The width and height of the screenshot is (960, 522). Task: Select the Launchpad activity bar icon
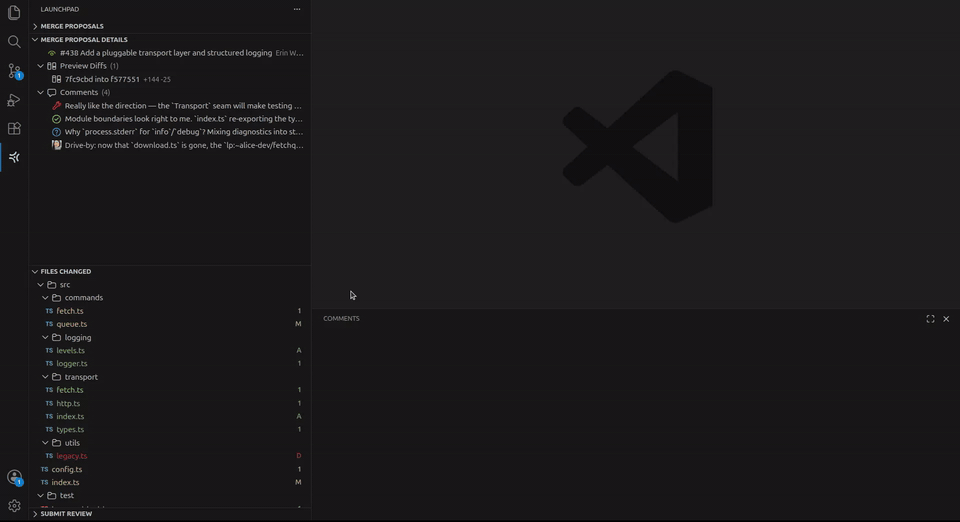point(14,157)
